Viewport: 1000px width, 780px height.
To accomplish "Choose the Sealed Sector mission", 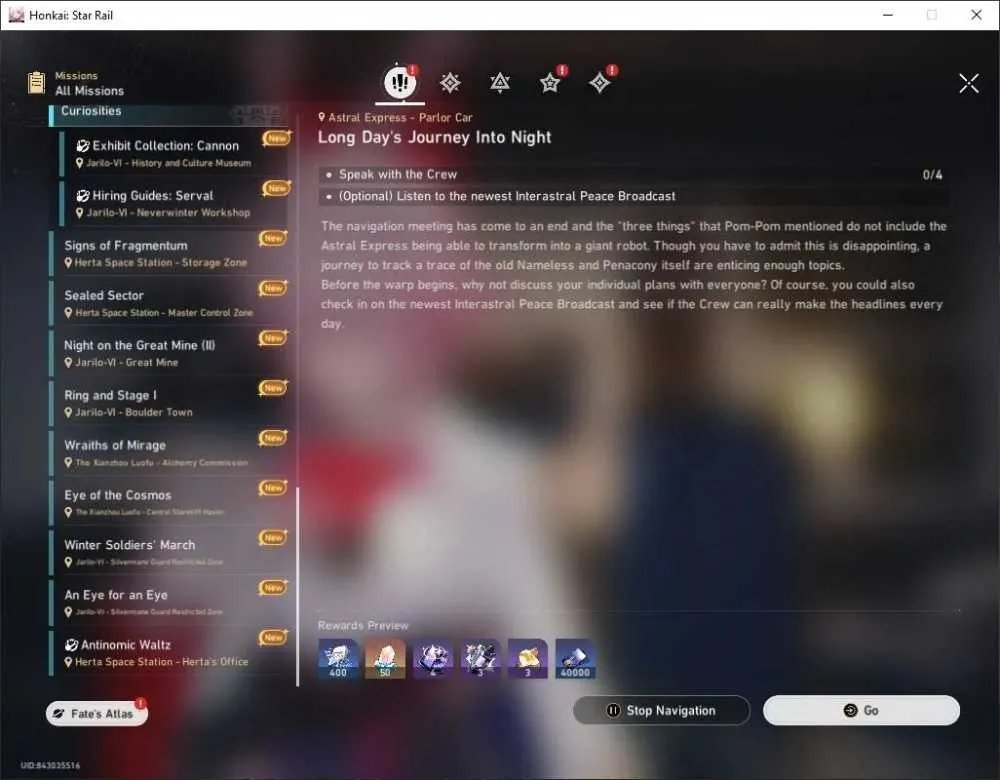I will click(x=168, y=303).
